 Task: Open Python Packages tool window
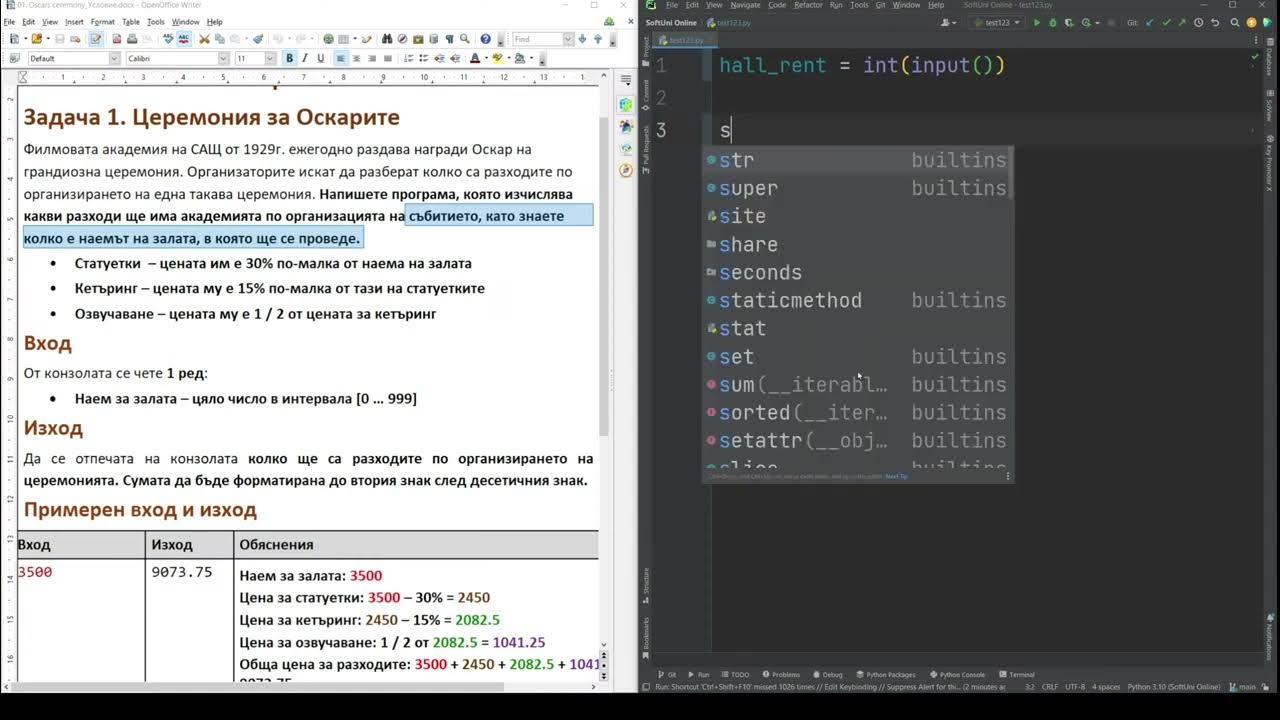(885, 675)
